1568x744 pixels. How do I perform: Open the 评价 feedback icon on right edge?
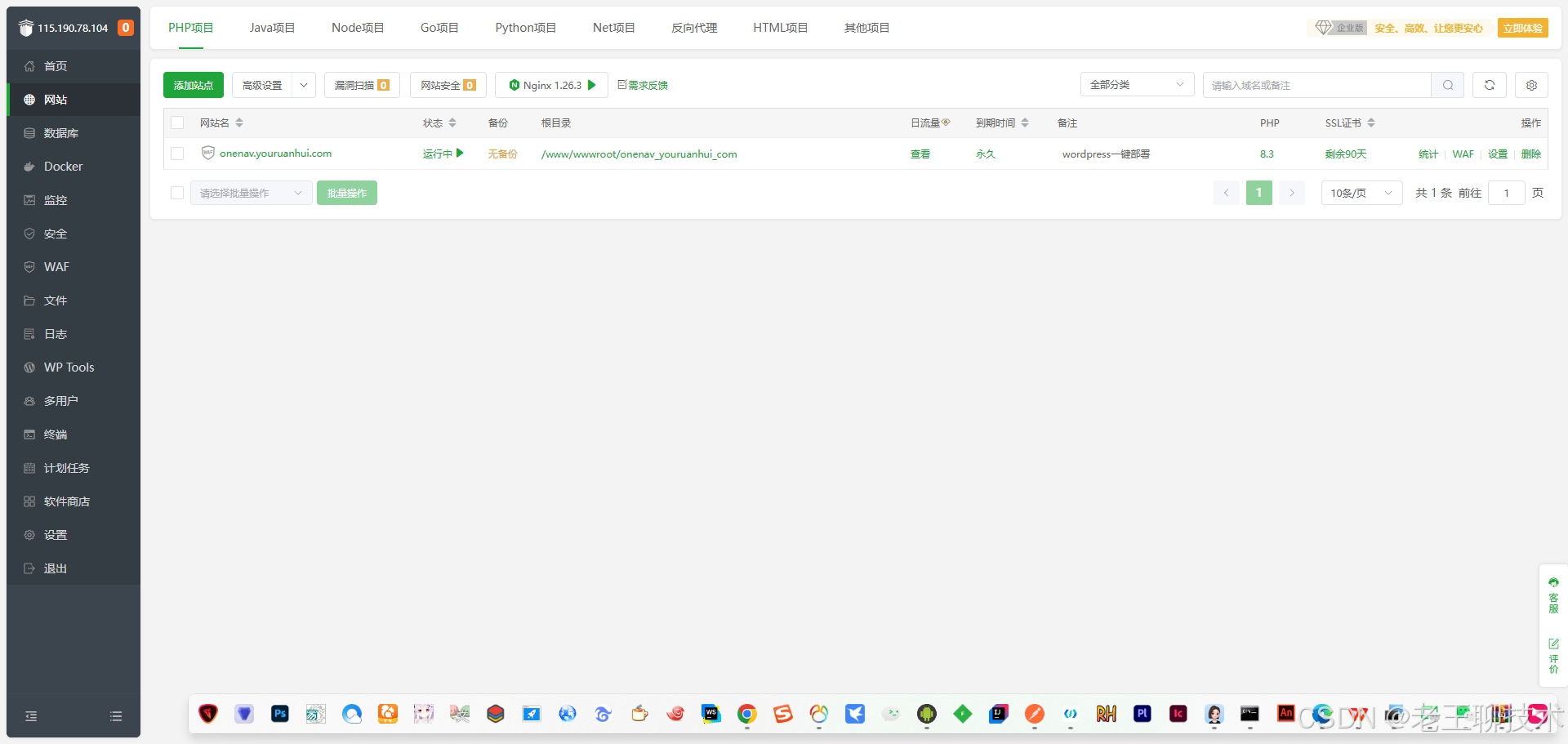point(1553,657)
